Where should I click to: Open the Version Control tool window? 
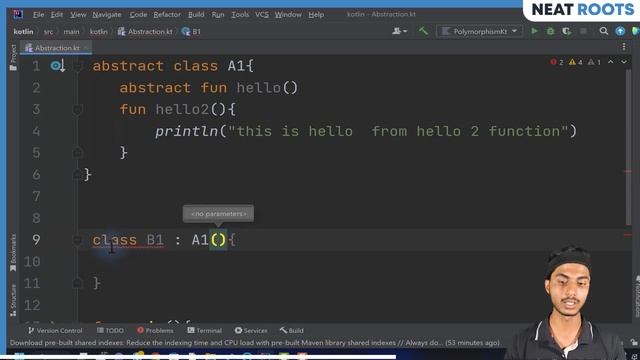[55, 331]
